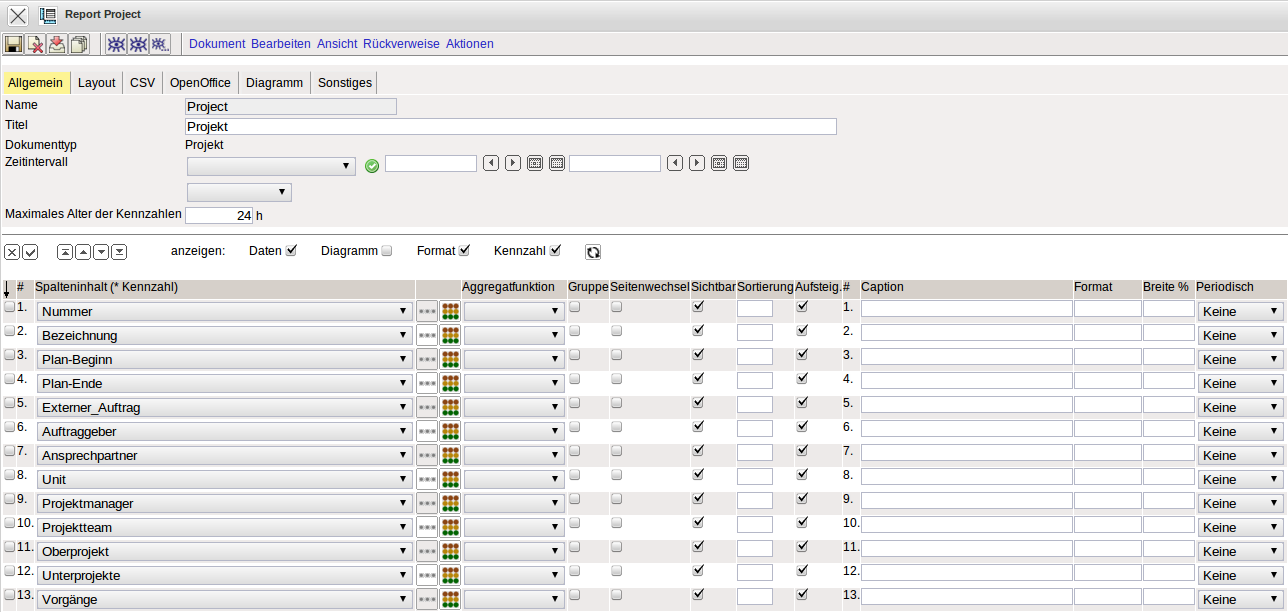Switch to the Layout tab
The height and width of the screenshot is (612, 1288).
(97, 83)
